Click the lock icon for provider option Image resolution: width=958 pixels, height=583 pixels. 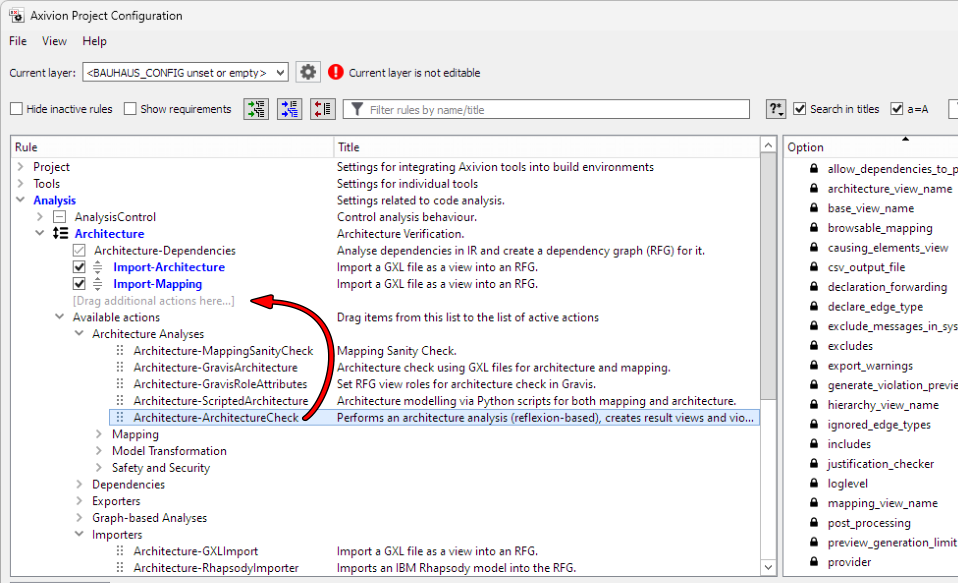coord(814,561)
